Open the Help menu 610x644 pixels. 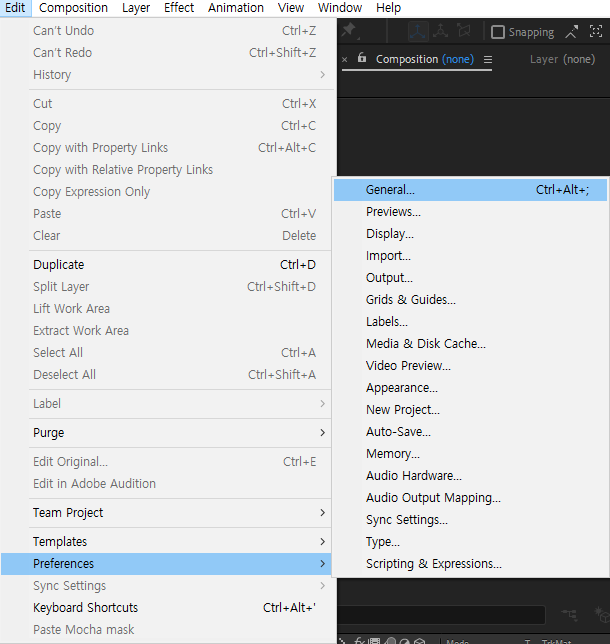388,8
